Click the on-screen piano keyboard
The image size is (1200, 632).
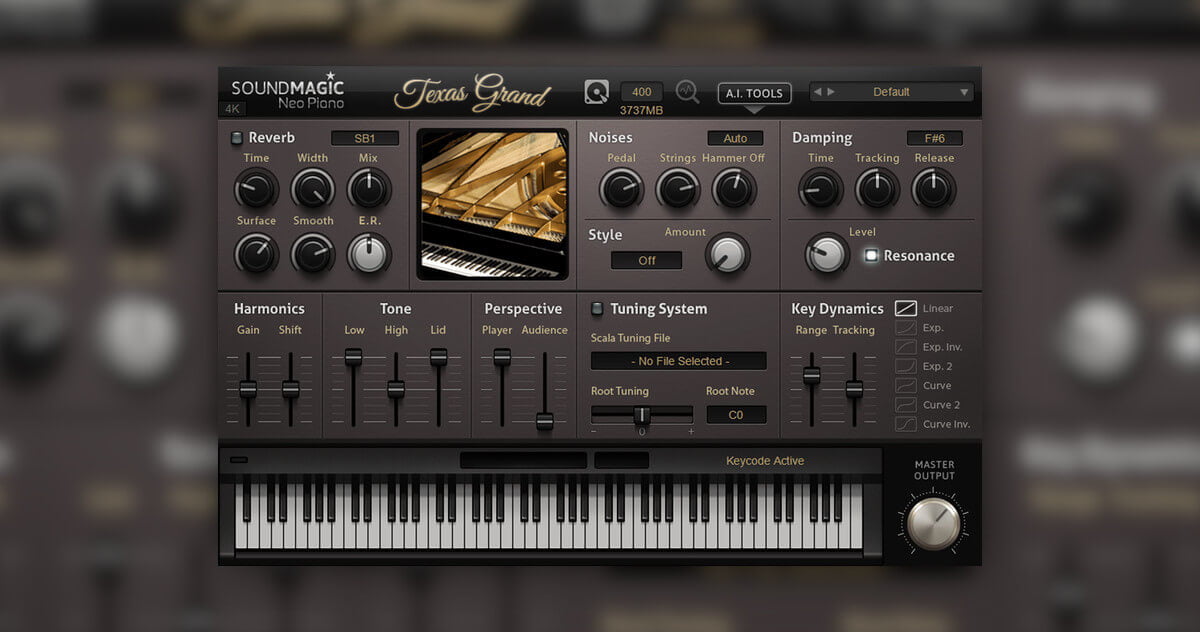550,511
